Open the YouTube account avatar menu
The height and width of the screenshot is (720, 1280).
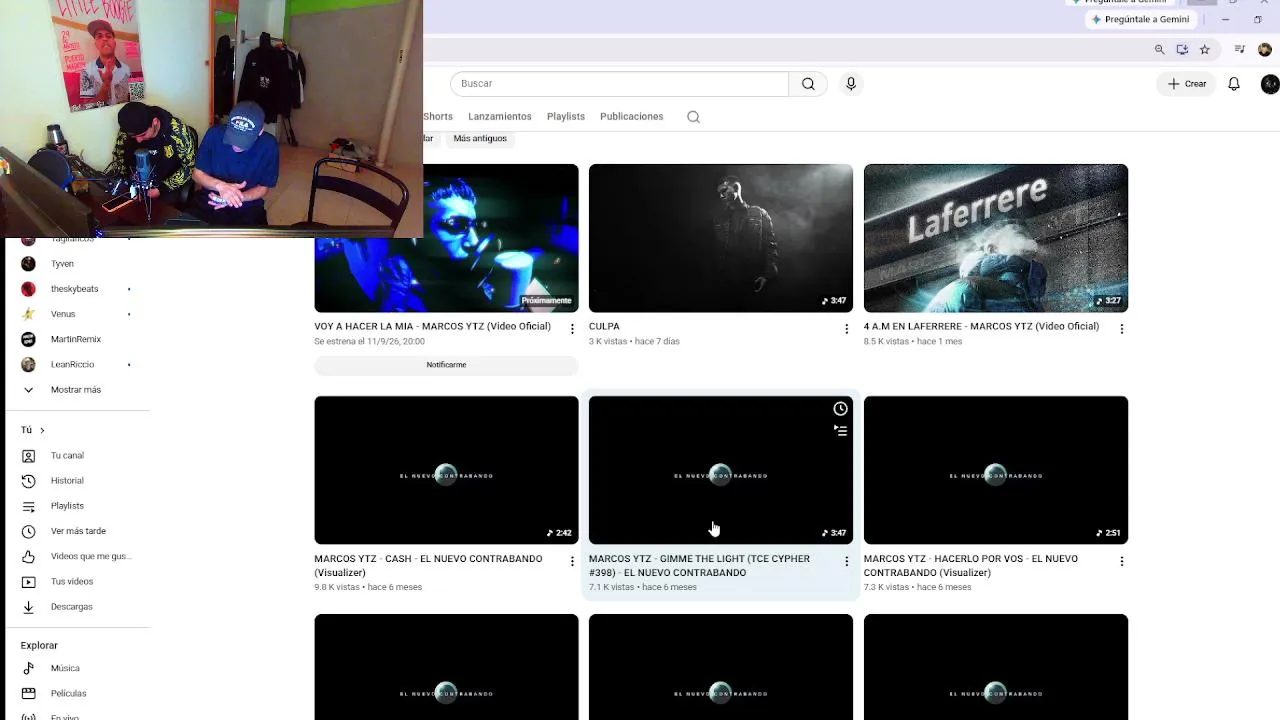[1270, 84]
